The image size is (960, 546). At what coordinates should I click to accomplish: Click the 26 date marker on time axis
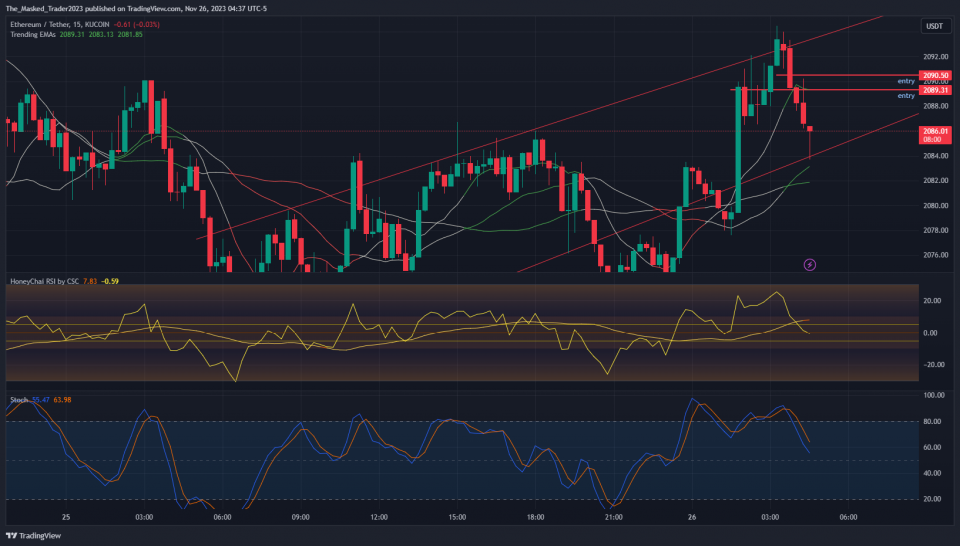(x=691, y=517)
